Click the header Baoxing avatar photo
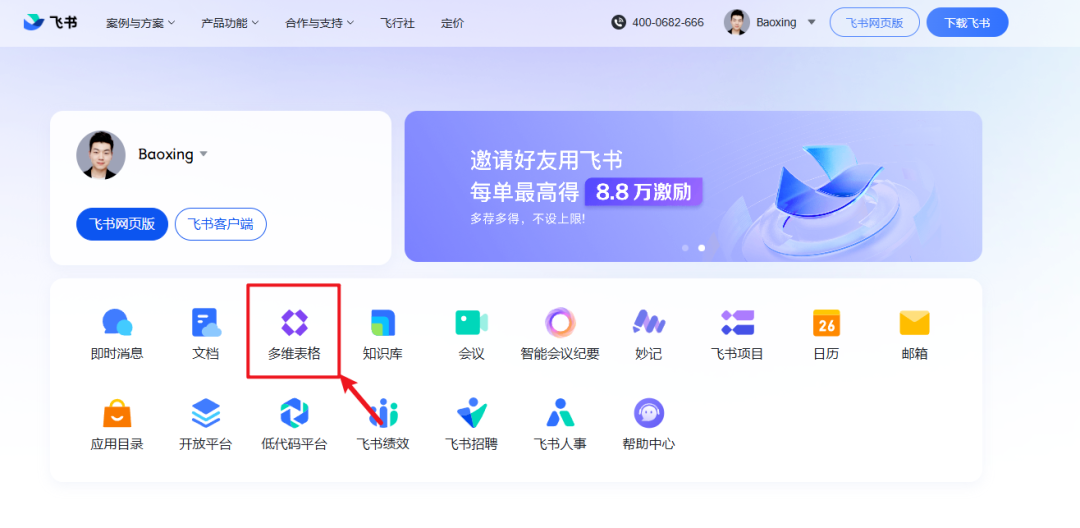 (x=736, y=22)
